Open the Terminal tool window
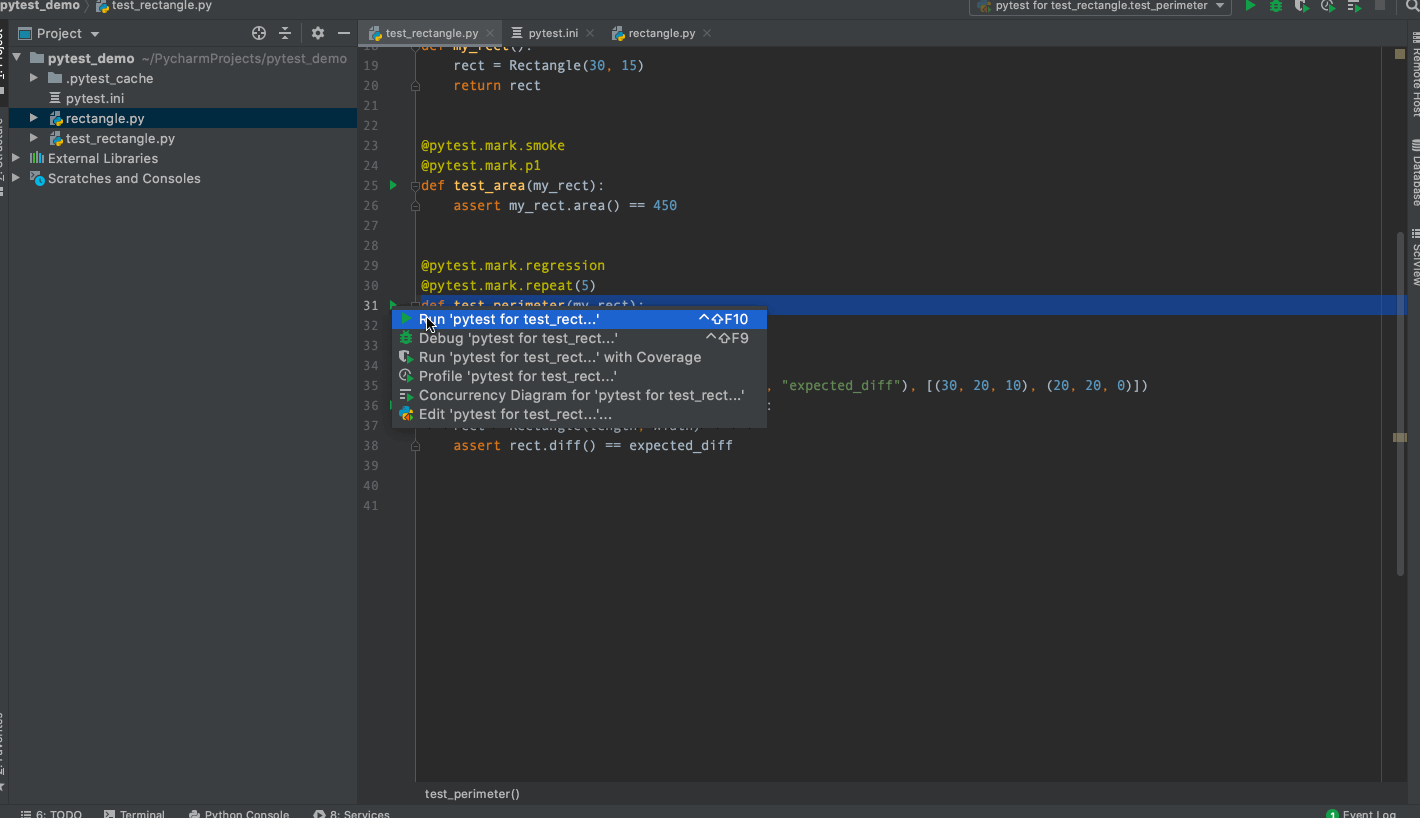The height and width of the screenshot is (818, 1420). [134, 813]
